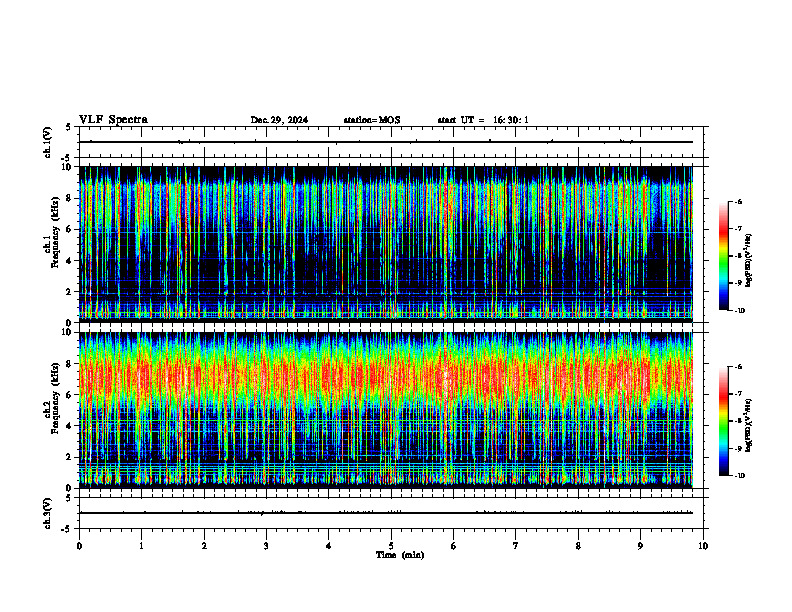This screenshot has width=792, height=612.
Task: Click time axis tick label "0"
Action: 79,546
